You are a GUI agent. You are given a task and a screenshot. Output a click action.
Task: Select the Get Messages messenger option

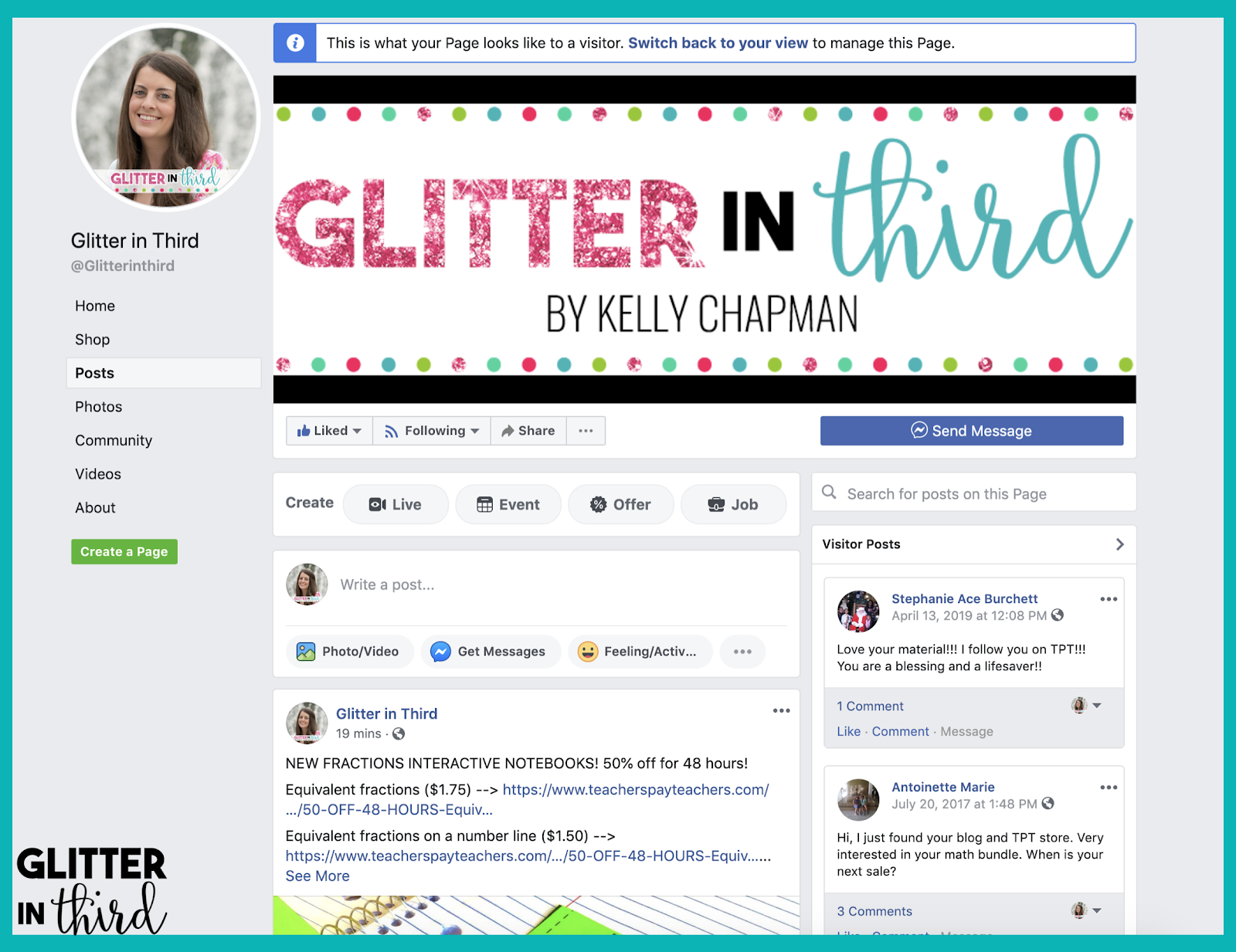[490, 651]
